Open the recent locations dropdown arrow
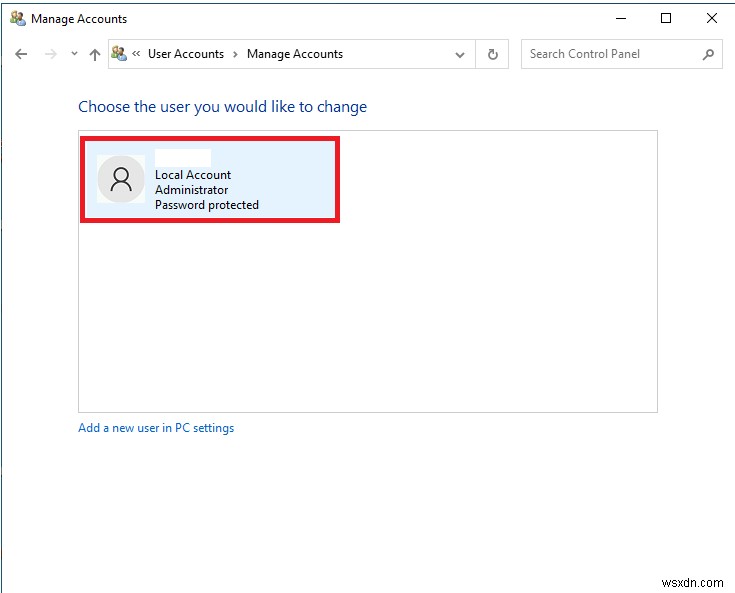This screenshot has height=593, width=735. point(74,53)
